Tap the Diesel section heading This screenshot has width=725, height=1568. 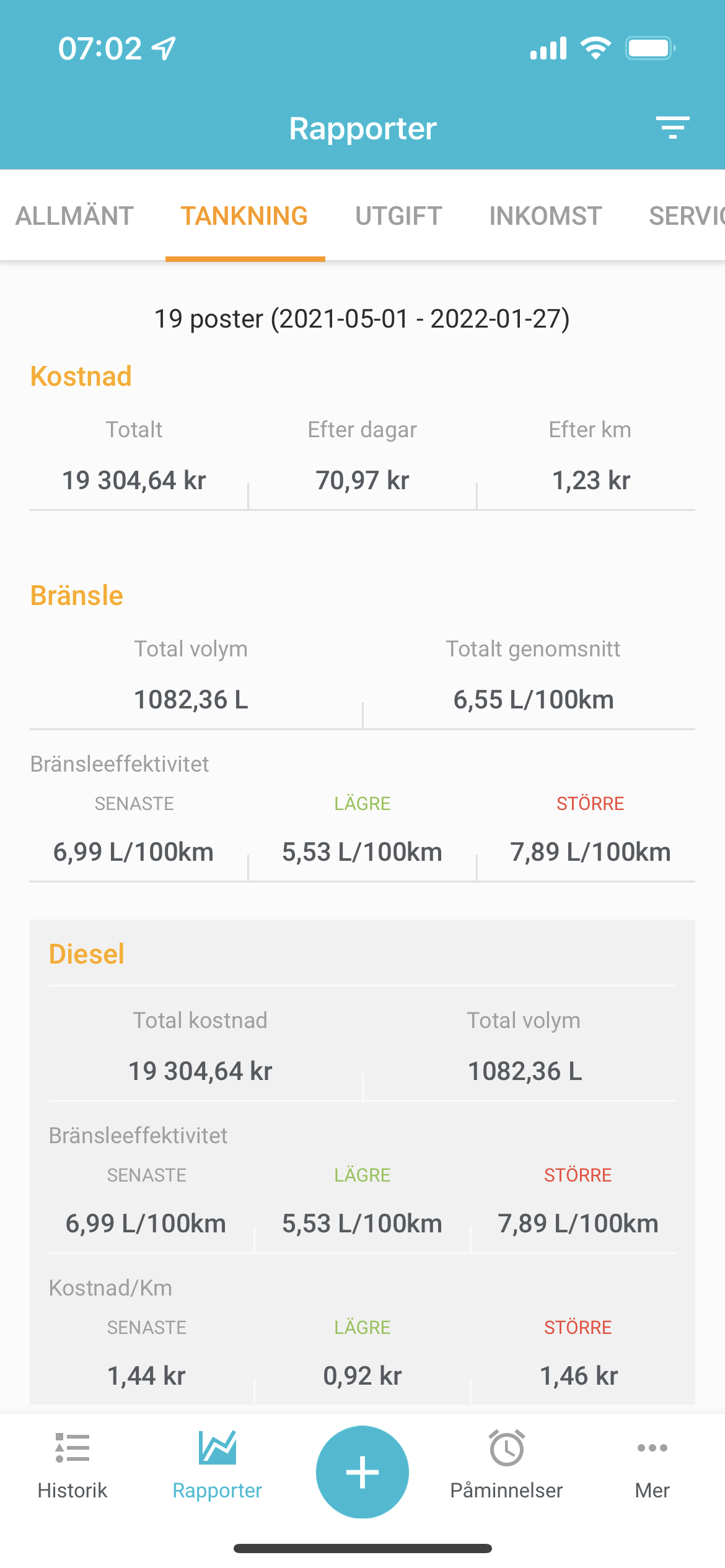pyautogui.click(x=87, y=954)
